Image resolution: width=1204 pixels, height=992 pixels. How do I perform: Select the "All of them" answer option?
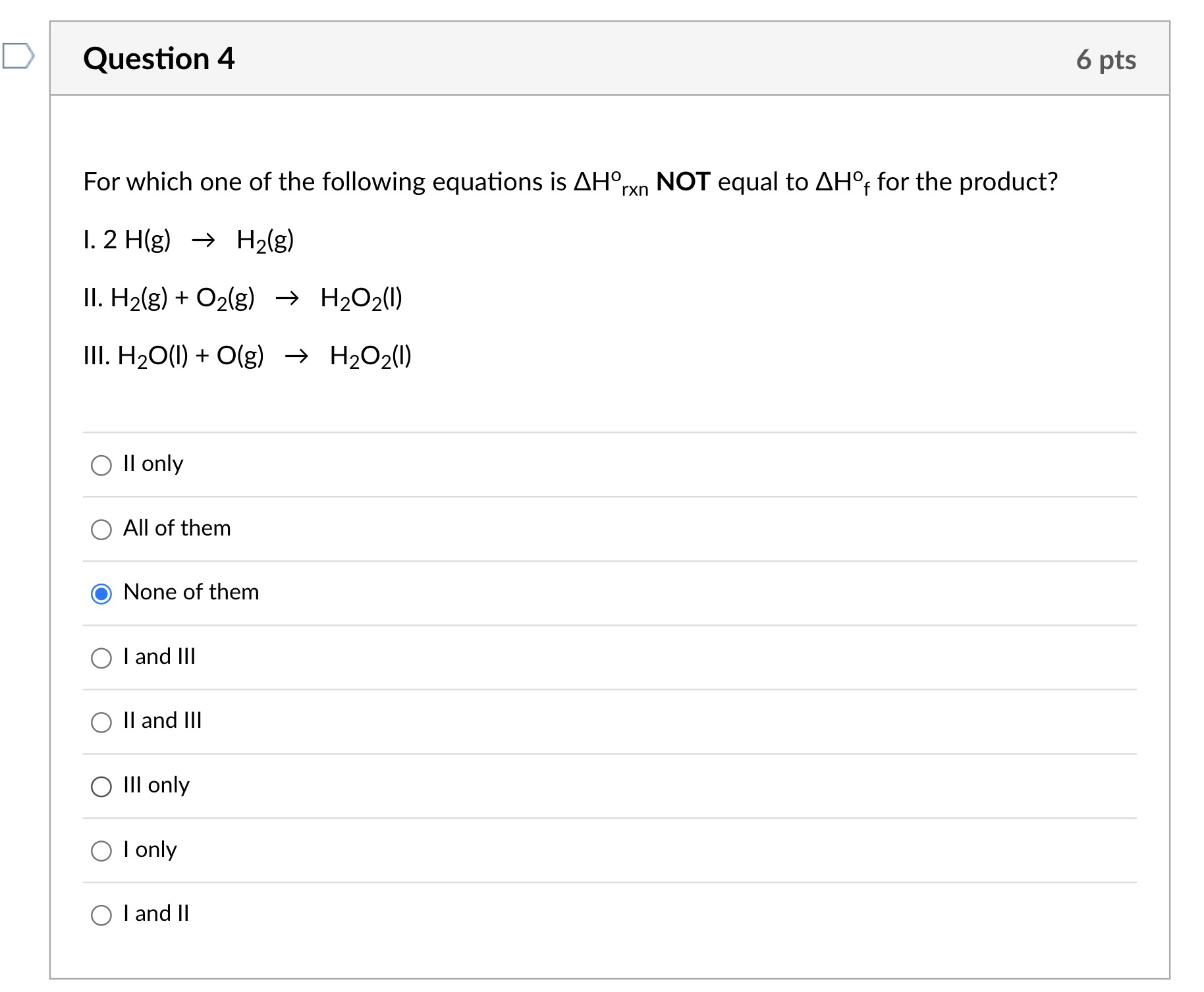coord(101,530)
